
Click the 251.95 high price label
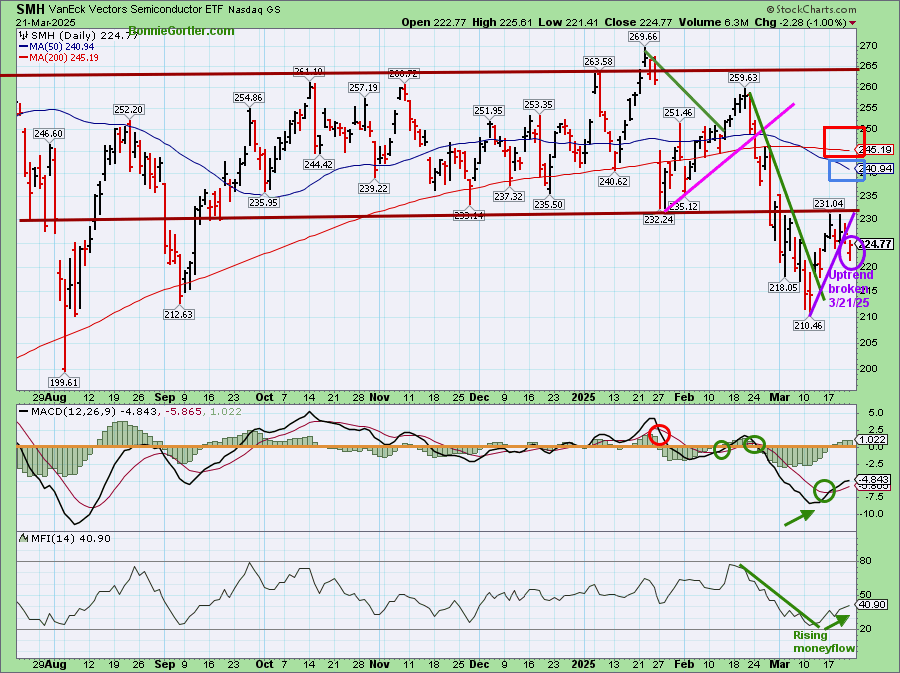click(488, 110)
